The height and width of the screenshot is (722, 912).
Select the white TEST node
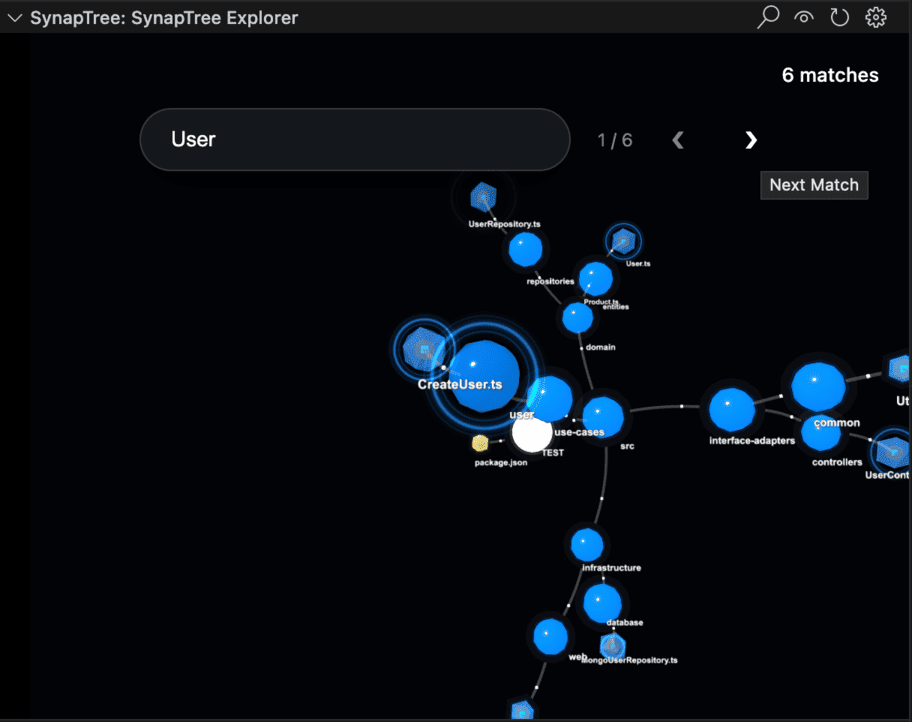click(x=531, y=435)
